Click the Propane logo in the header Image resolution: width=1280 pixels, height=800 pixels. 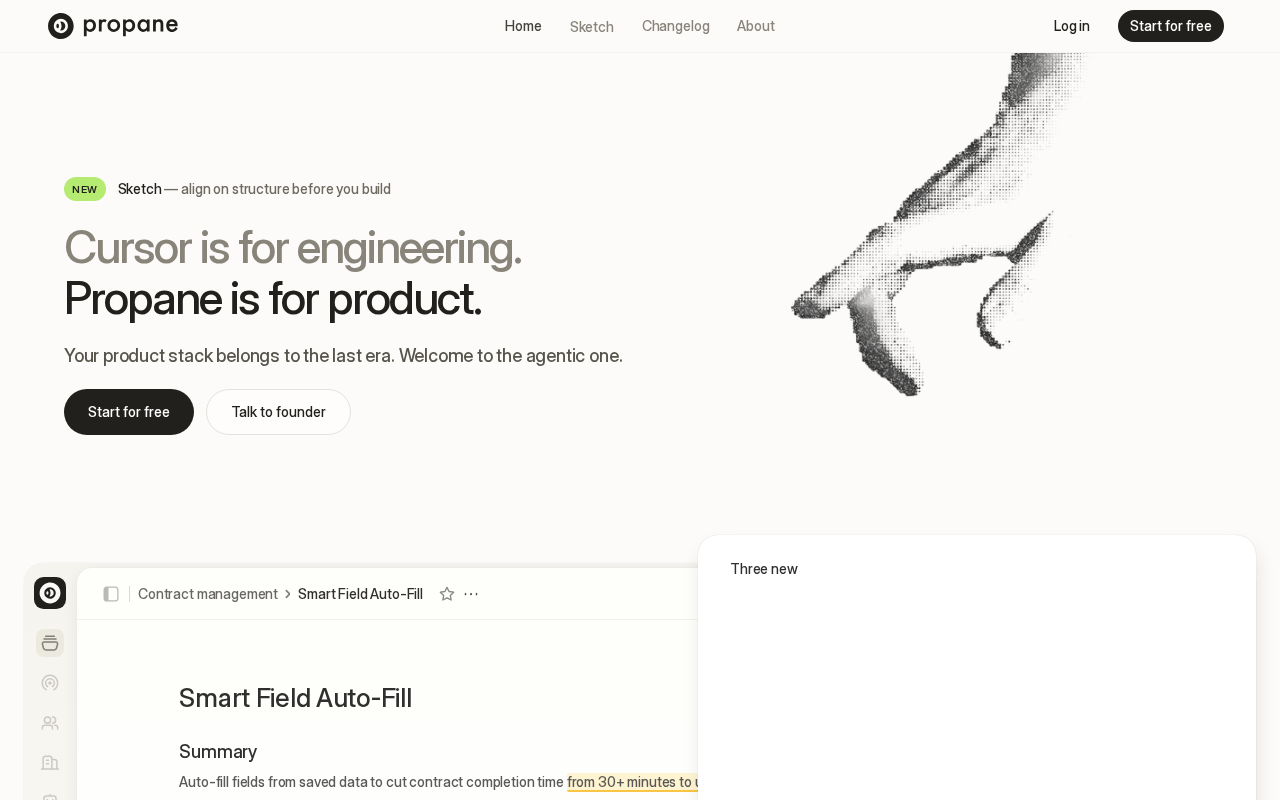point(113,26)
